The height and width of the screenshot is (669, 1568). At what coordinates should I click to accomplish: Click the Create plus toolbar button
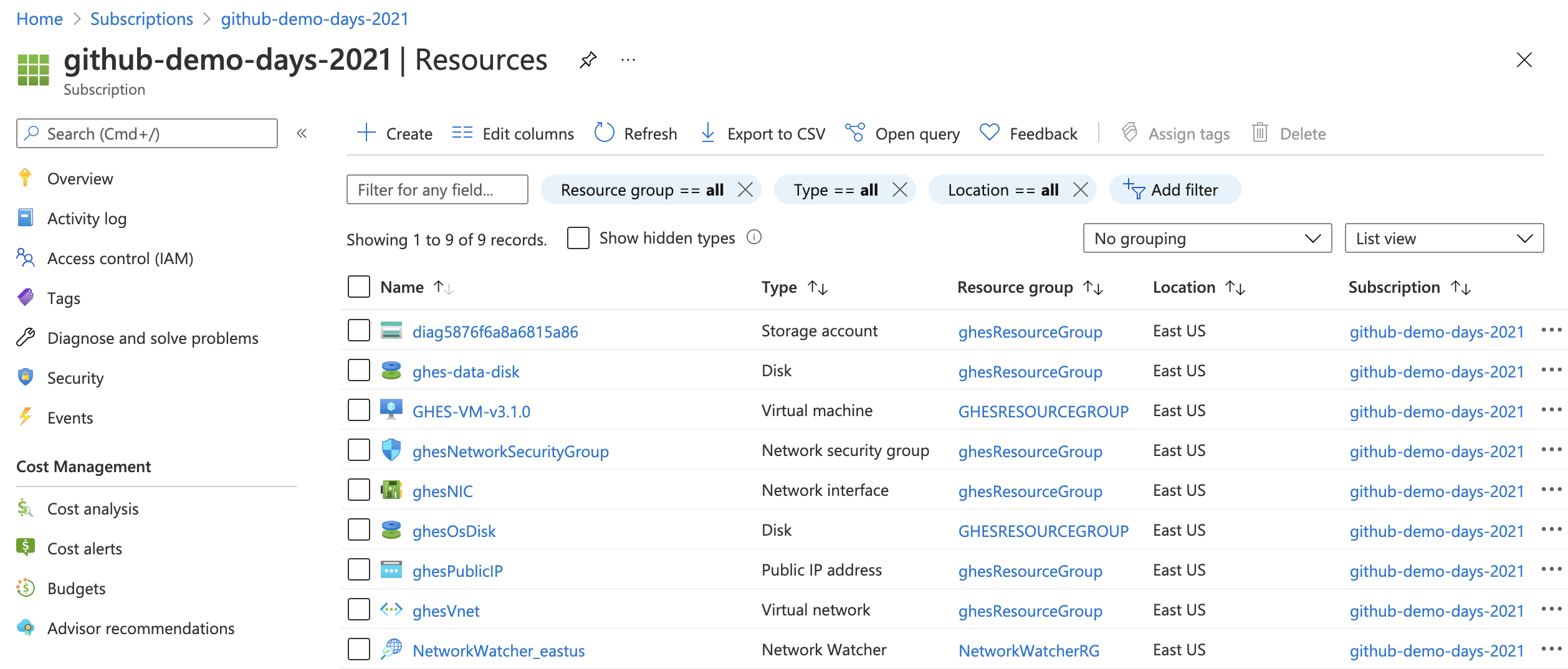(394, 133)
